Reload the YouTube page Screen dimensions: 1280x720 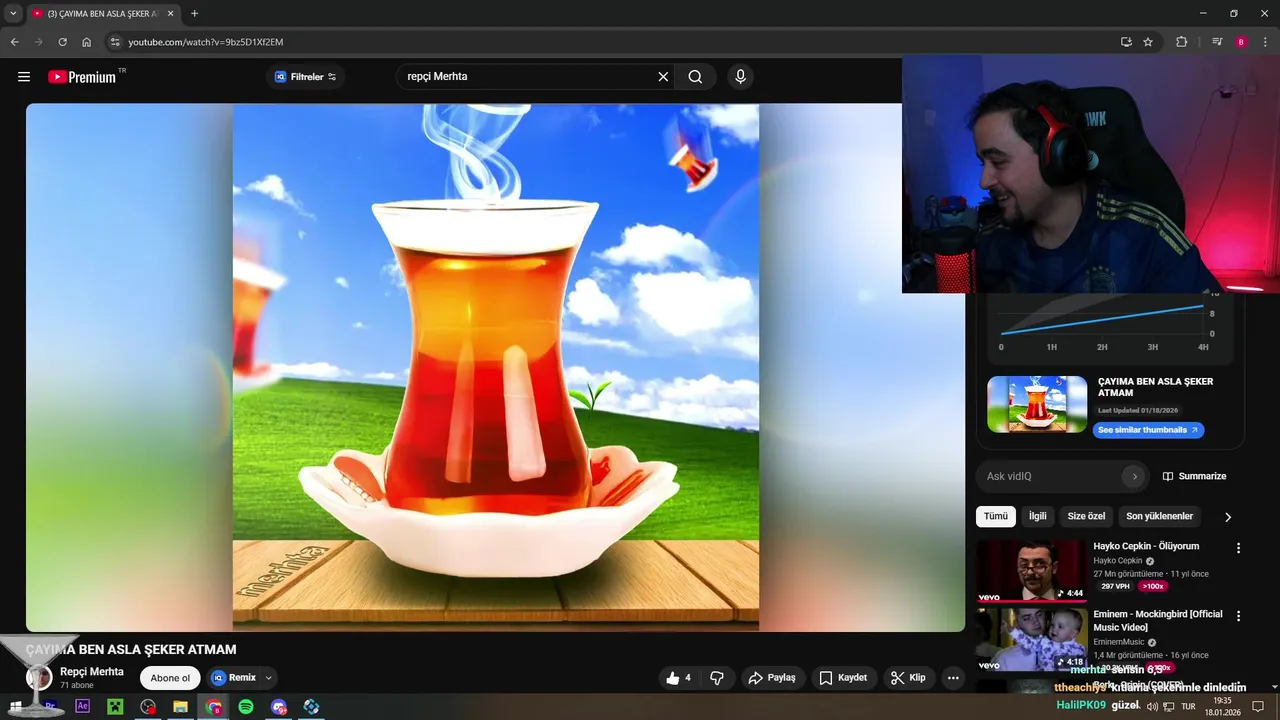[x=62, y=42]
